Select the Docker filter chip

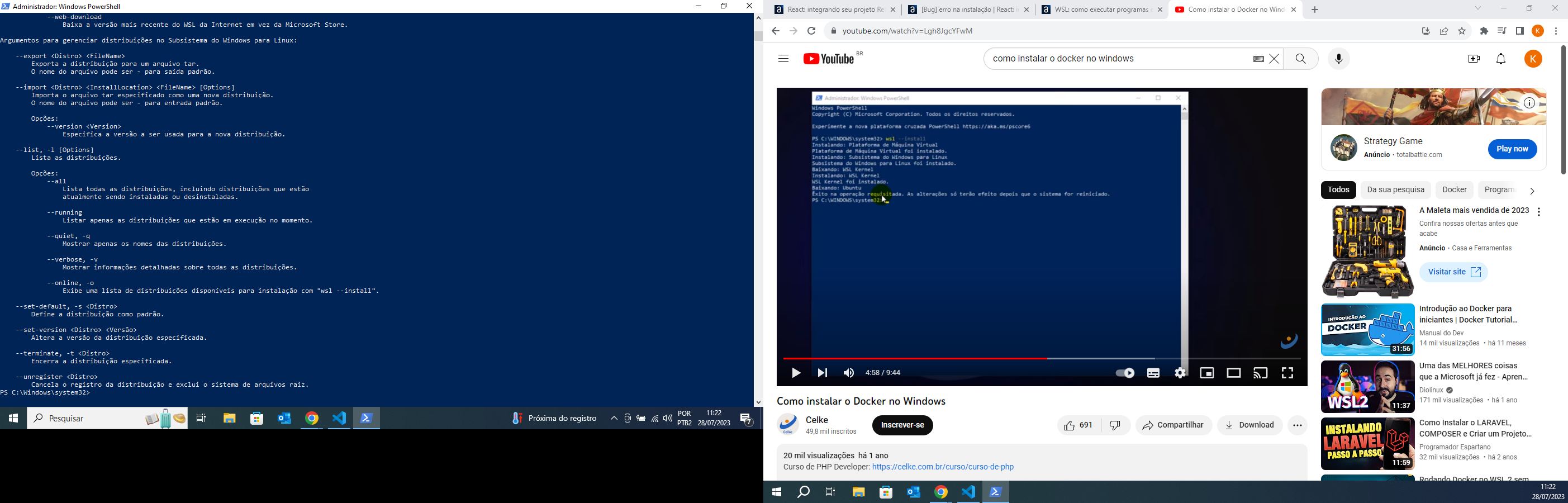point(1454,190)
